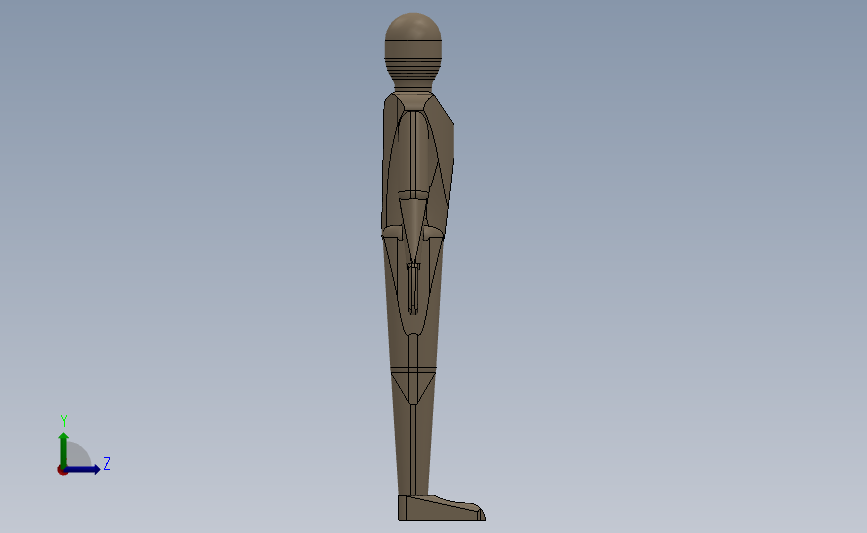Select the hanging hand with fingers on the model

[x=413, y=288]
